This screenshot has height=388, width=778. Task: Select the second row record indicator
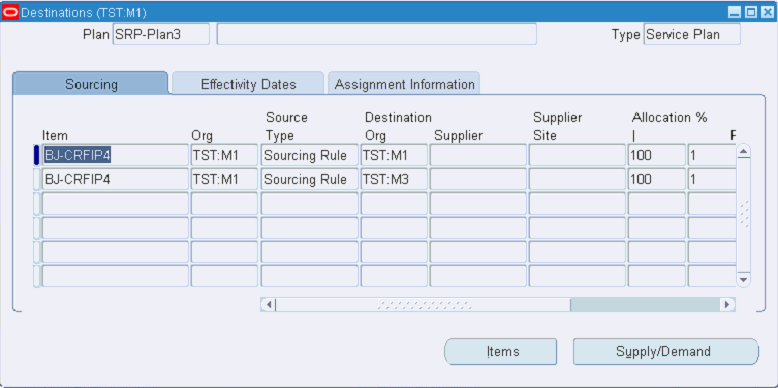coord(36,179)
